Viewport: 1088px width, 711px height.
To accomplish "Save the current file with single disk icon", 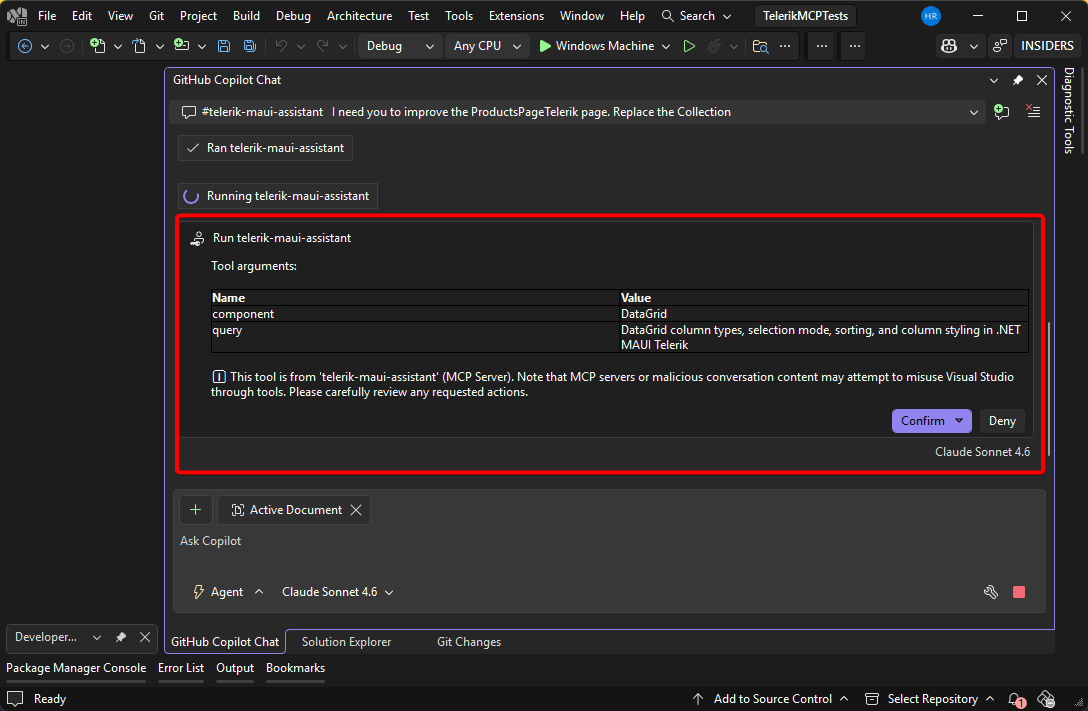I will pos(223,46).
